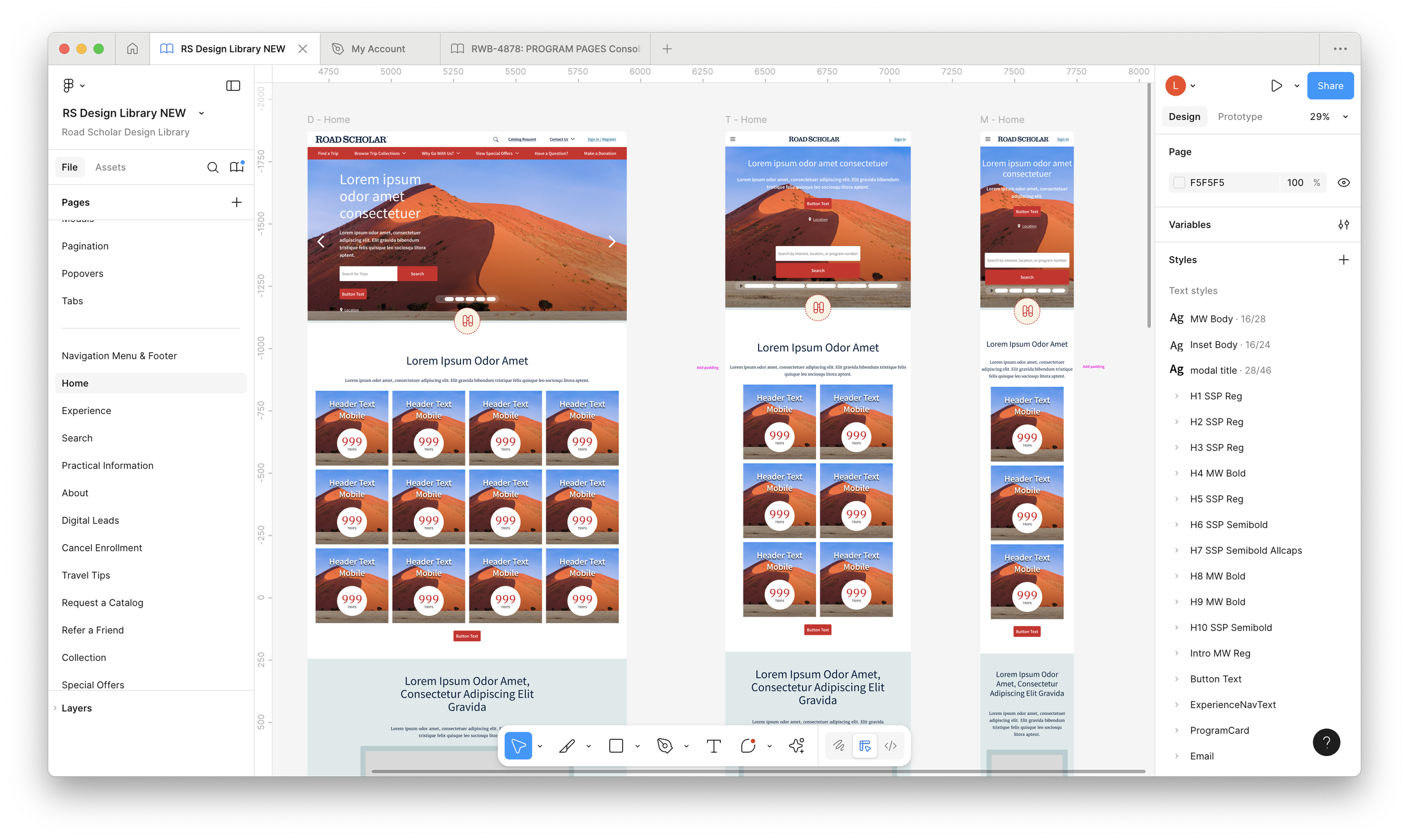This screenshot has width=1409, height=840.
Task: Toggle the sidebar minimize UI icon
Action: tap(233, 86)
